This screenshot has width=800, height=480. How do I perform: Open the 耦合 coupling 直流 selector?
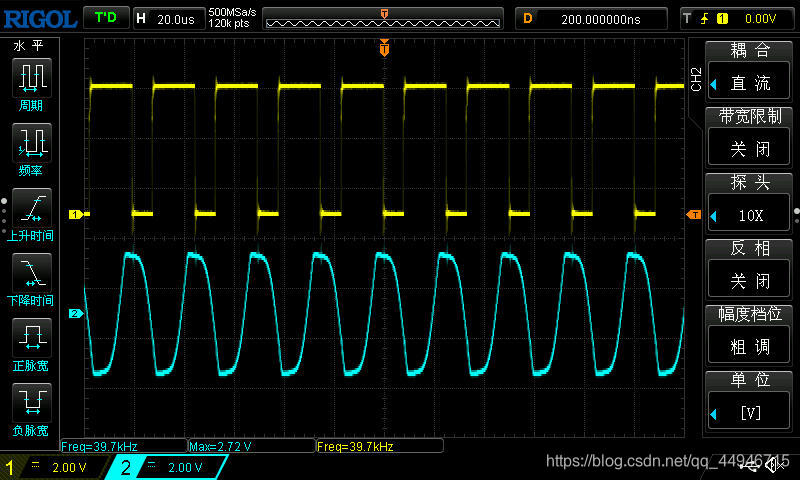click(x=748, y=83)
